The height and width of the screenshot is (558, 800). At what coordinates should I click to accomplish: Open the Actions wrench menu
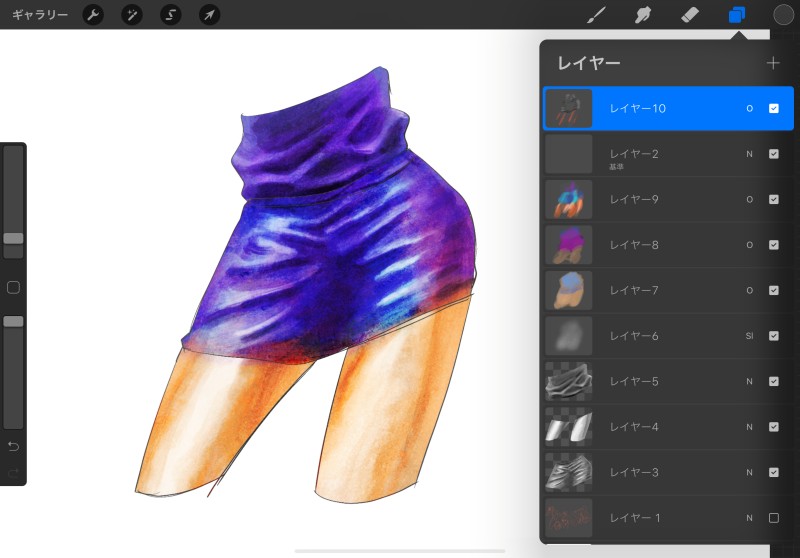coord(93,15)
